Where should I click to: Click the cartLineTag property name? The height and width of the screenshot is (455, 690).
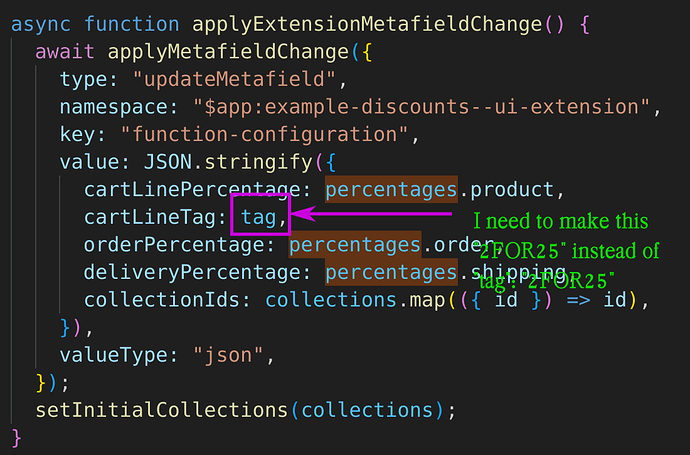pyautogui.click(x=150, y=217)
